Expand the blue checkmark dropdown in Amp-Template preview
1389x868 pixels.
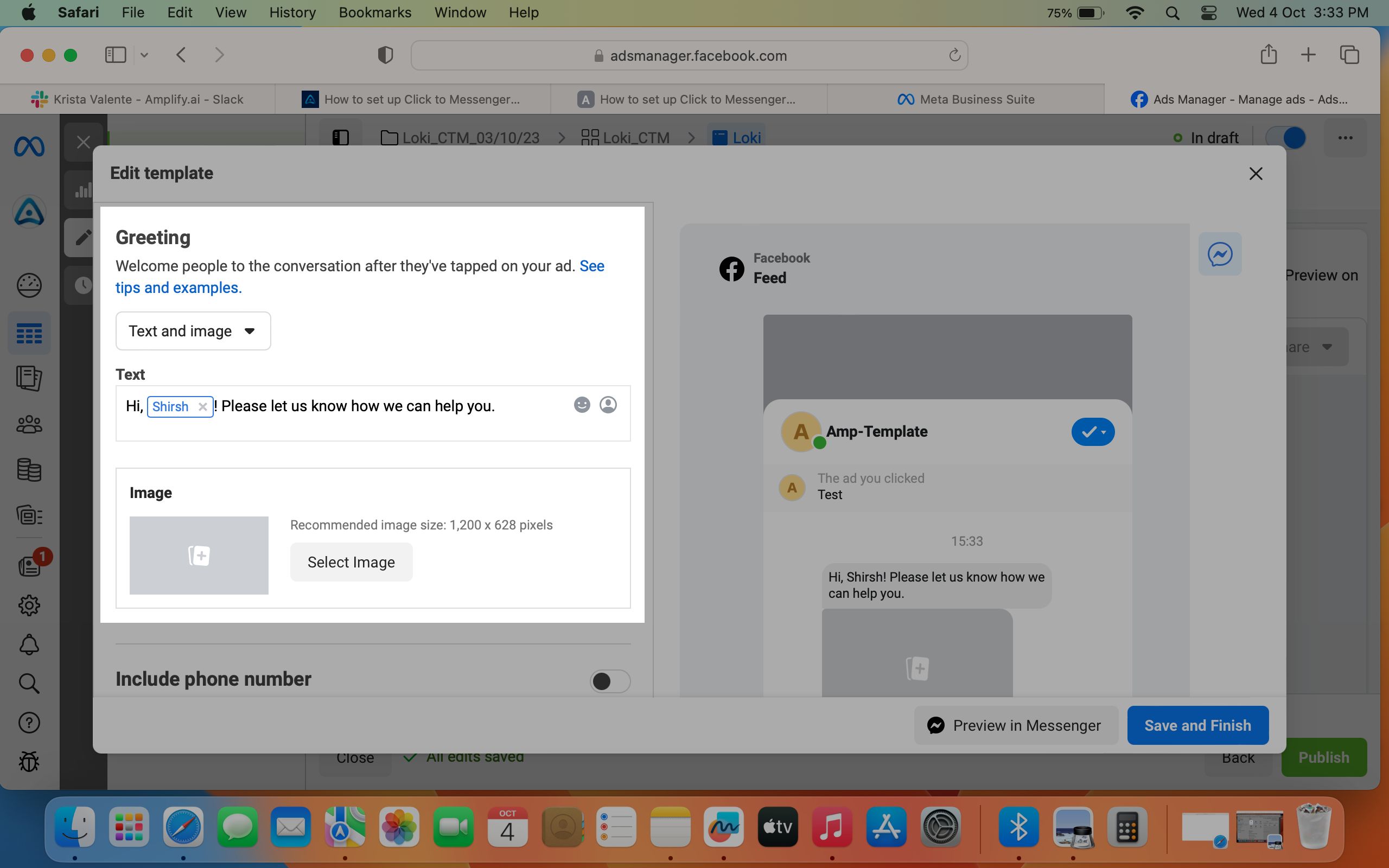(x=1093, y=432)
